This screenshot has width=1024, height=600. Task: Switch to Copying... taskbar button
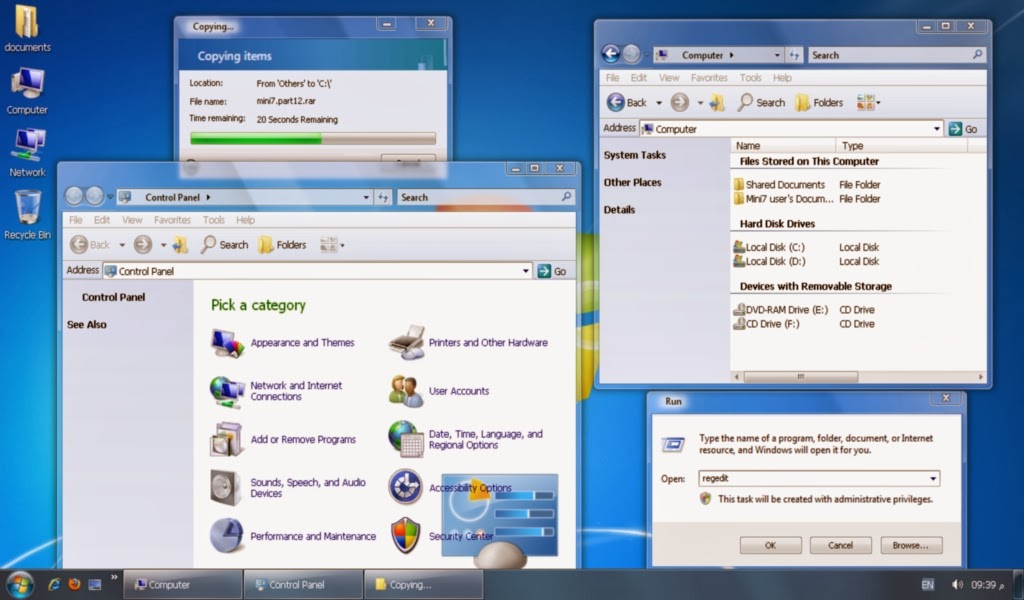coord(423,584)
